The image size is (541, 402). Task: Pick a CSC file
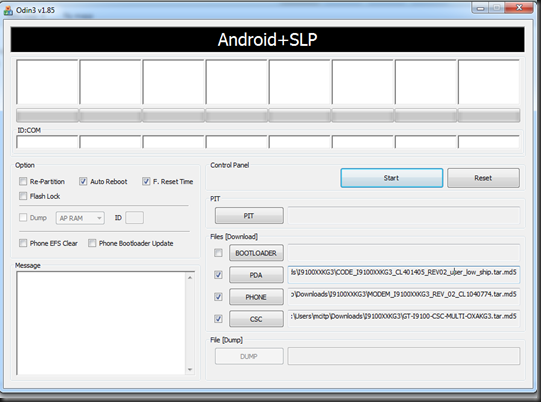click(256, 319)
